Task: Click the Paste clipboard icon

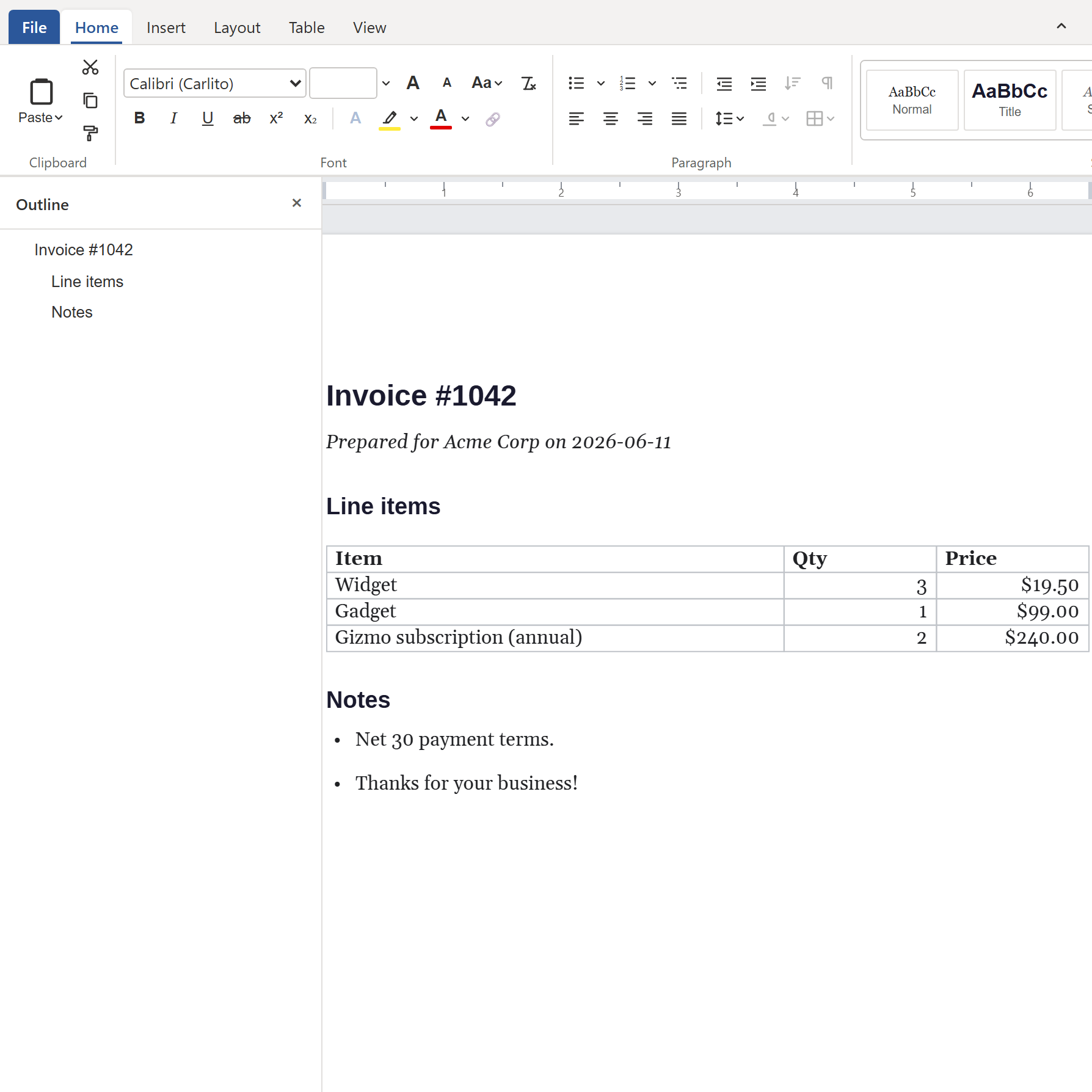Action: pos(42,92)
